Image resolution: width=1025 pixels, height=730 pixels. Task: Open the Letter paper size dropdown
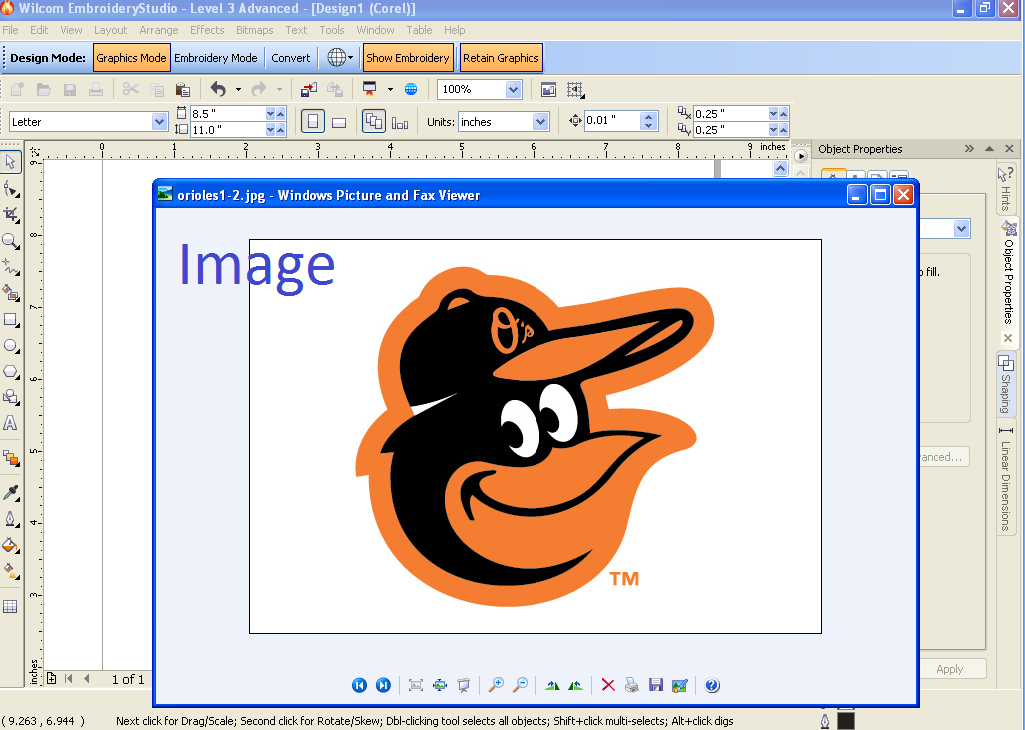tap(159, 122)
